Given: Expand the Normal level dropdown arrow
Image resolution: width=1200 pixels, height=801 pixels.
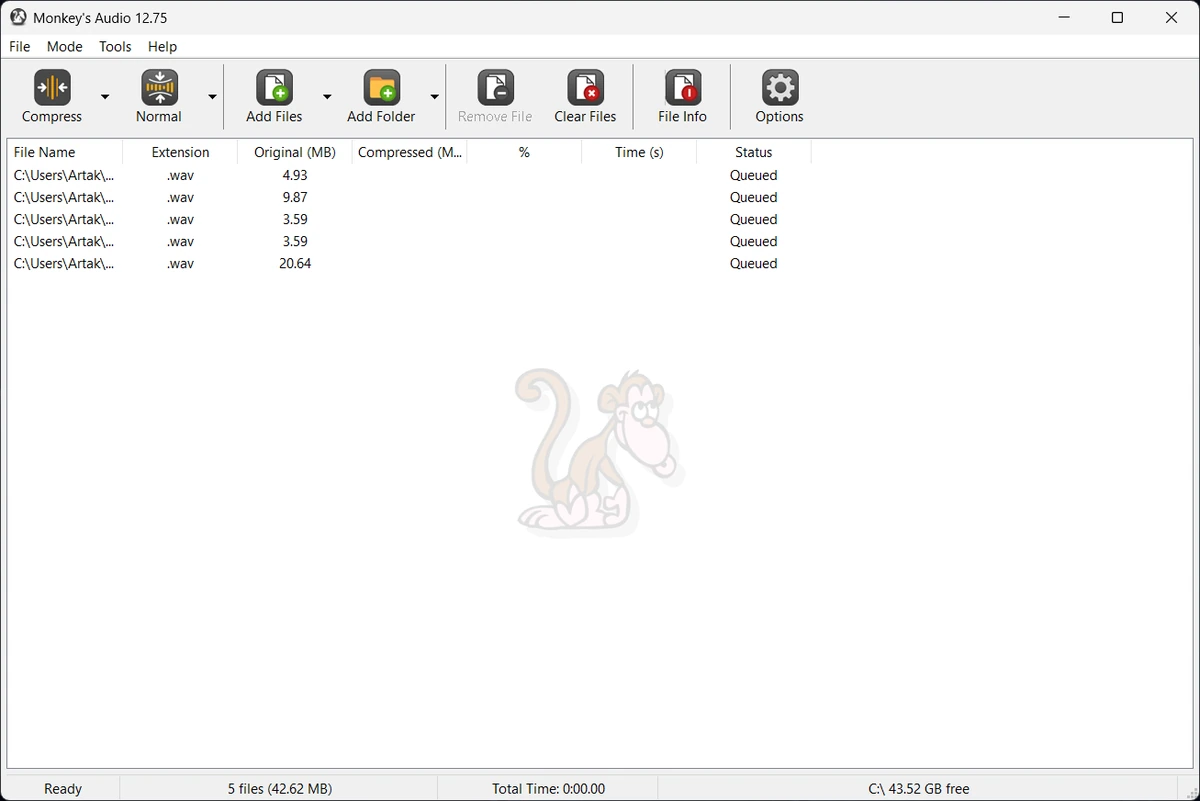Looking at the screenshot, I should click(x=212, y=96).
